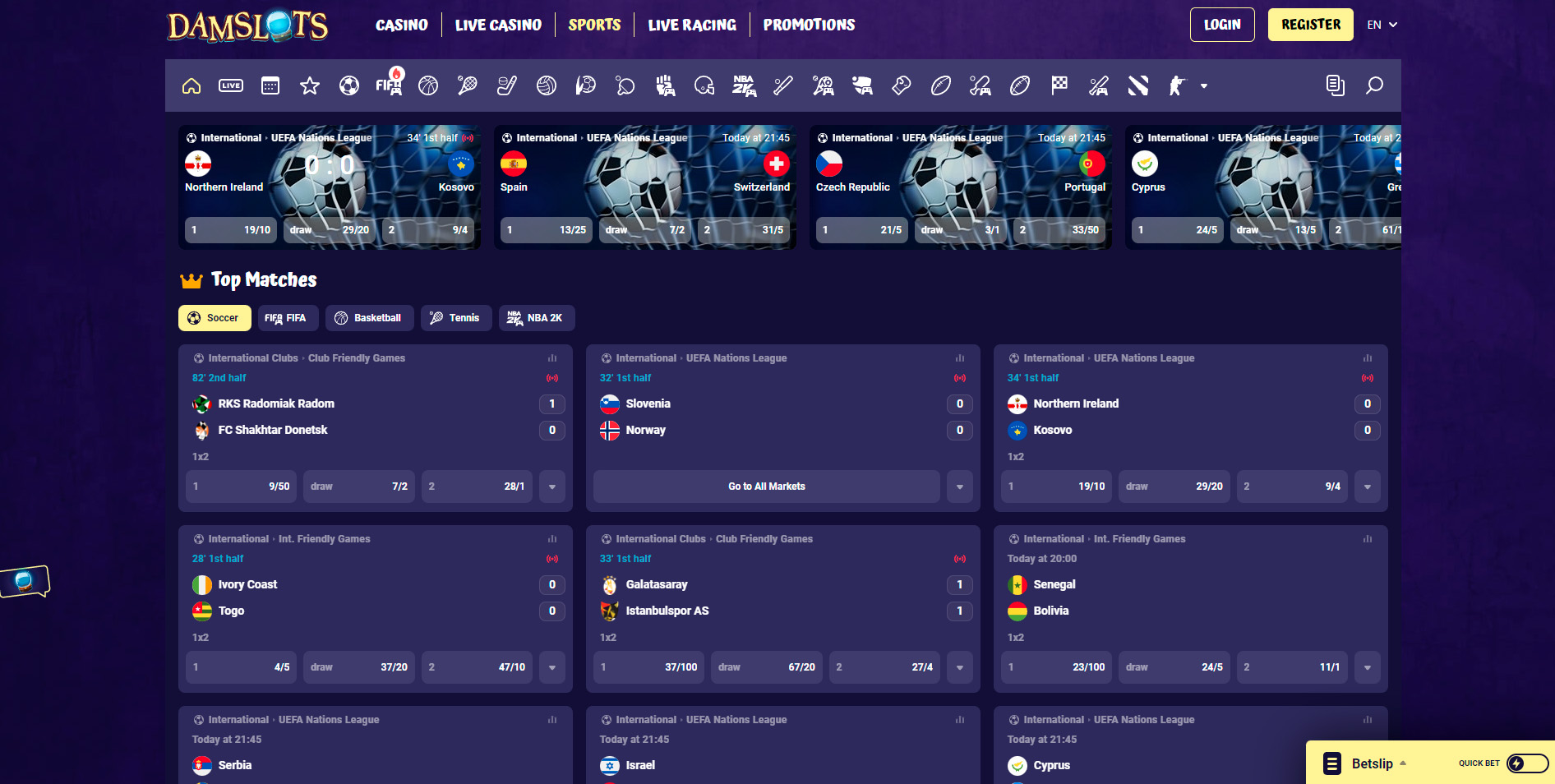Click Go to All Markets
1555x784 pixels.
click(766, 487)
